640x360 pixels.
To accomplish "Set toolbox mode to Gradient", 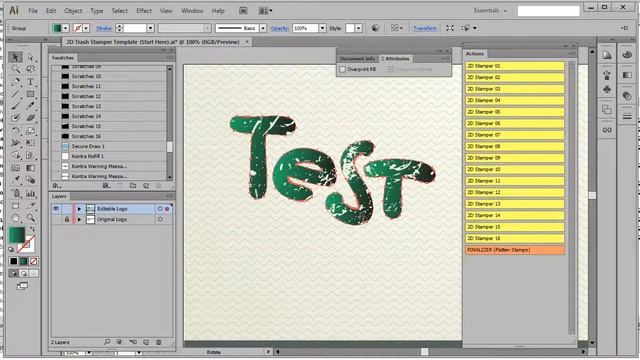I will [24, 261].
